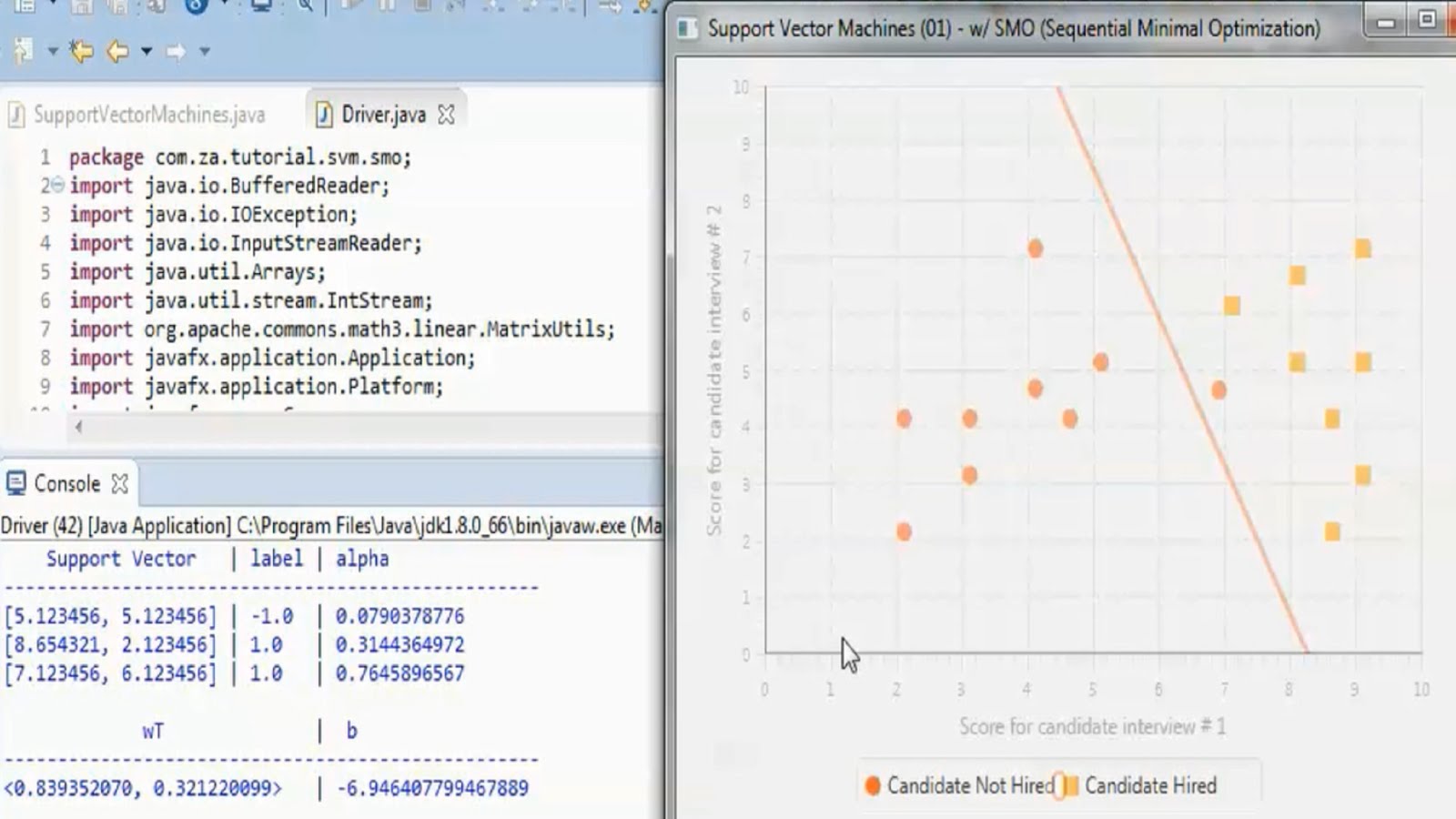Click the 'import java.io.InputStreamReader;' line
Viewport: 1456px width, 819px height.
point(246,243)
